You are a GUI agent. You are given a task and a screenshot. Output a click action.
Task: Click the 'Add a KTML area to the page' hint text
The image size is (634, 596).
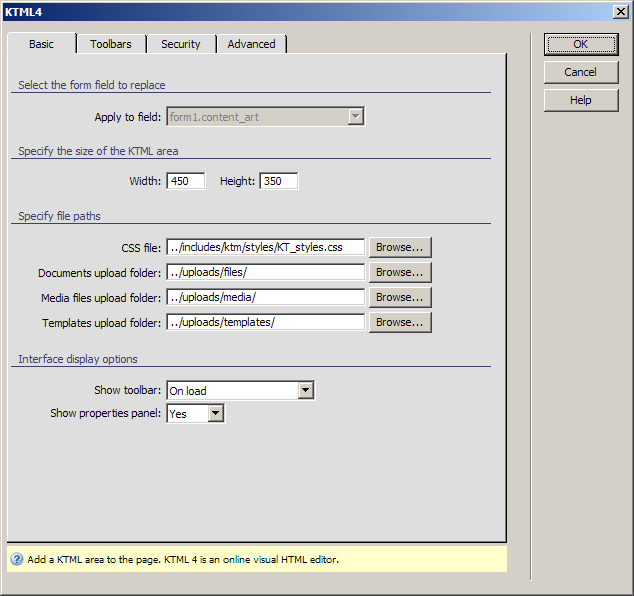183,560
